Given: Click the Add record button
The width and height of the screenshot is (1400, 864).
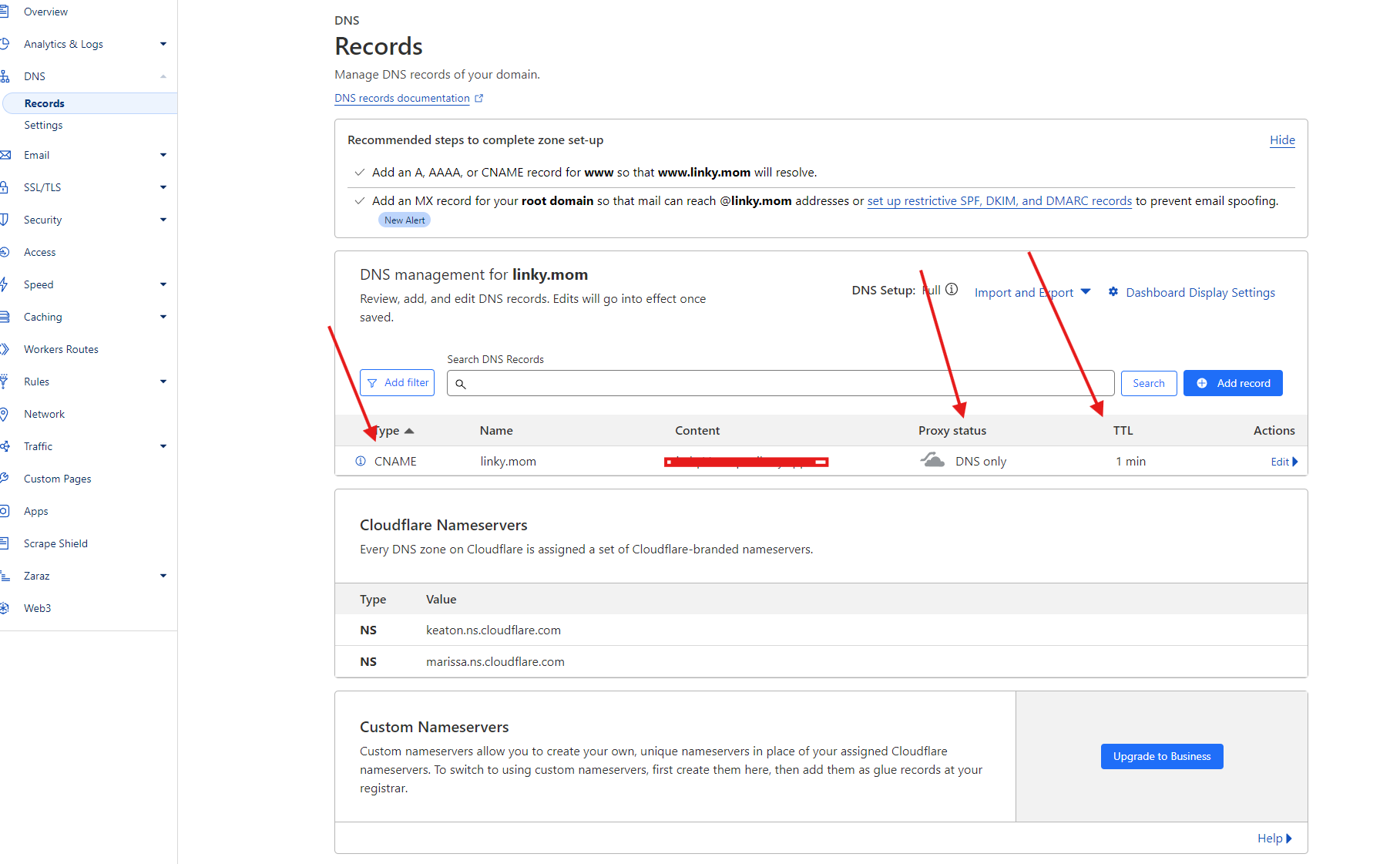Looking at the screenshot, I should click(x=1233, y=383).
